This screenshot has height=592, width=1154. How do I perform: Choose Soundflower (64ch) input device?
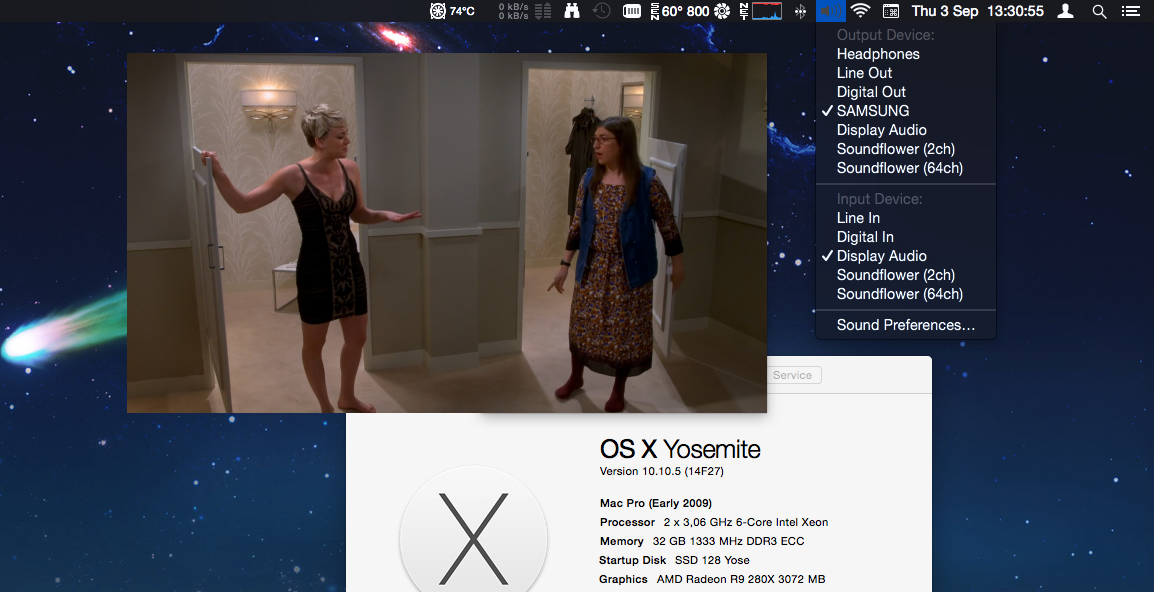pos(906,294)
